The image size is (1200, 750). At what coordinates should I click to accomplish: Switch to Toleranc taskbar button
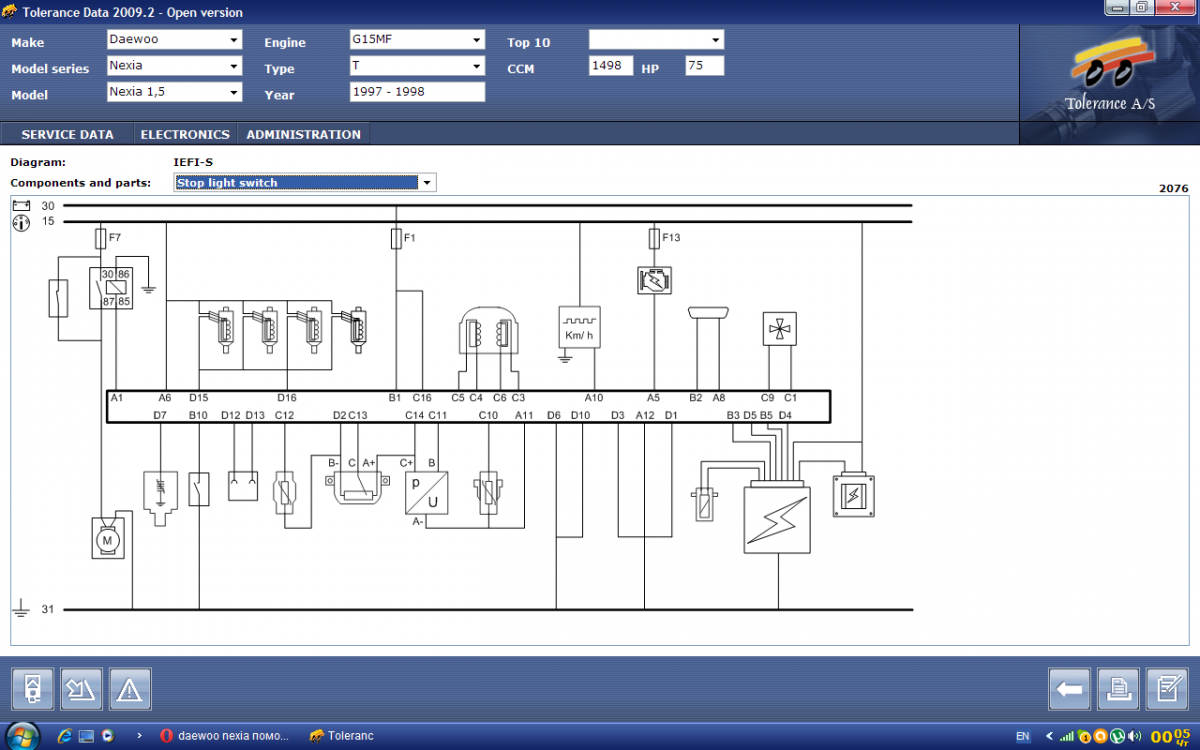coord(342,736)
